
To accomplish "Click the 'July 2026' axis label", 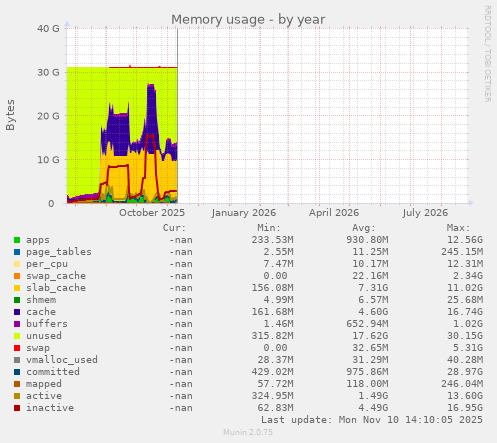I will tap(425, 213).
